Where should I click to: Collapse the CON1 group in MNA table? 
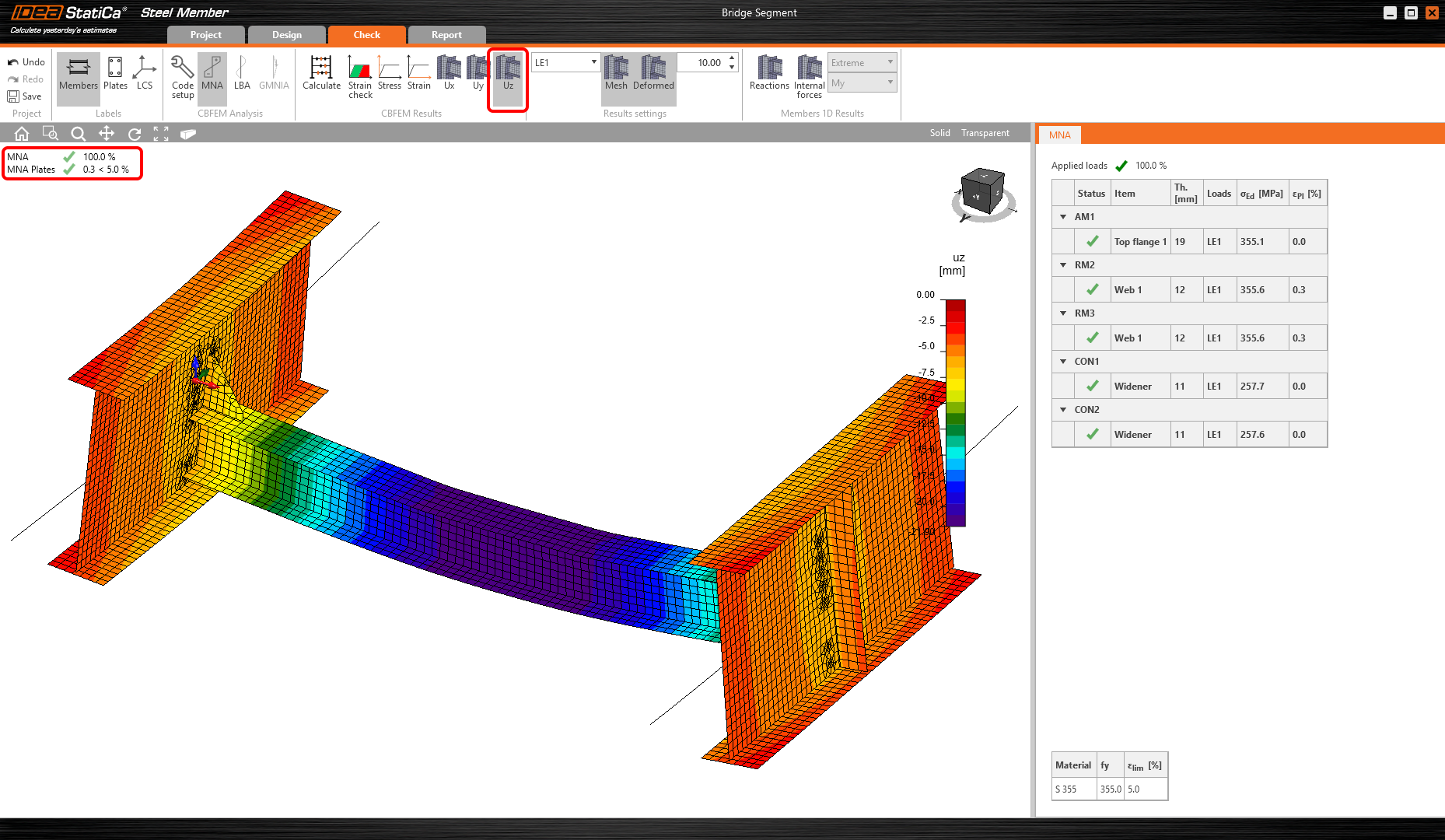tap(1063, 361)
